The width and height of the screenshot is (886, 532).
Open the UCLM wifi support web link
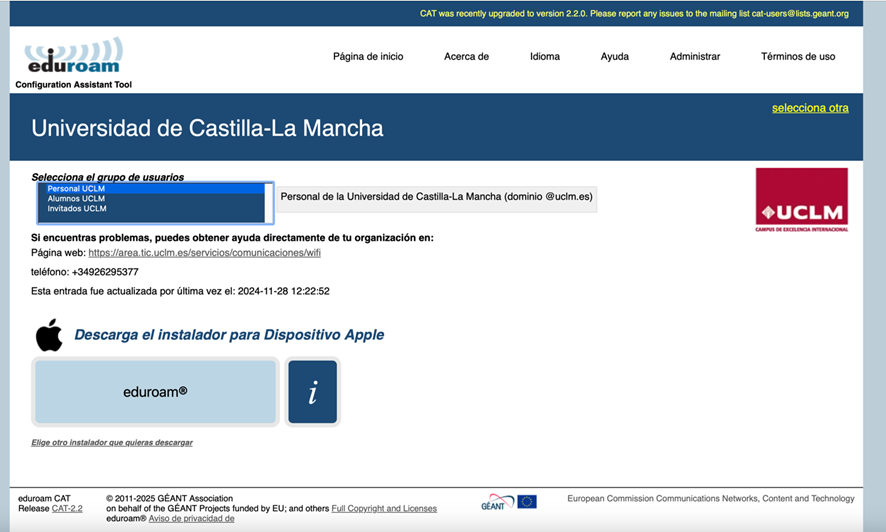click(204, 253)
